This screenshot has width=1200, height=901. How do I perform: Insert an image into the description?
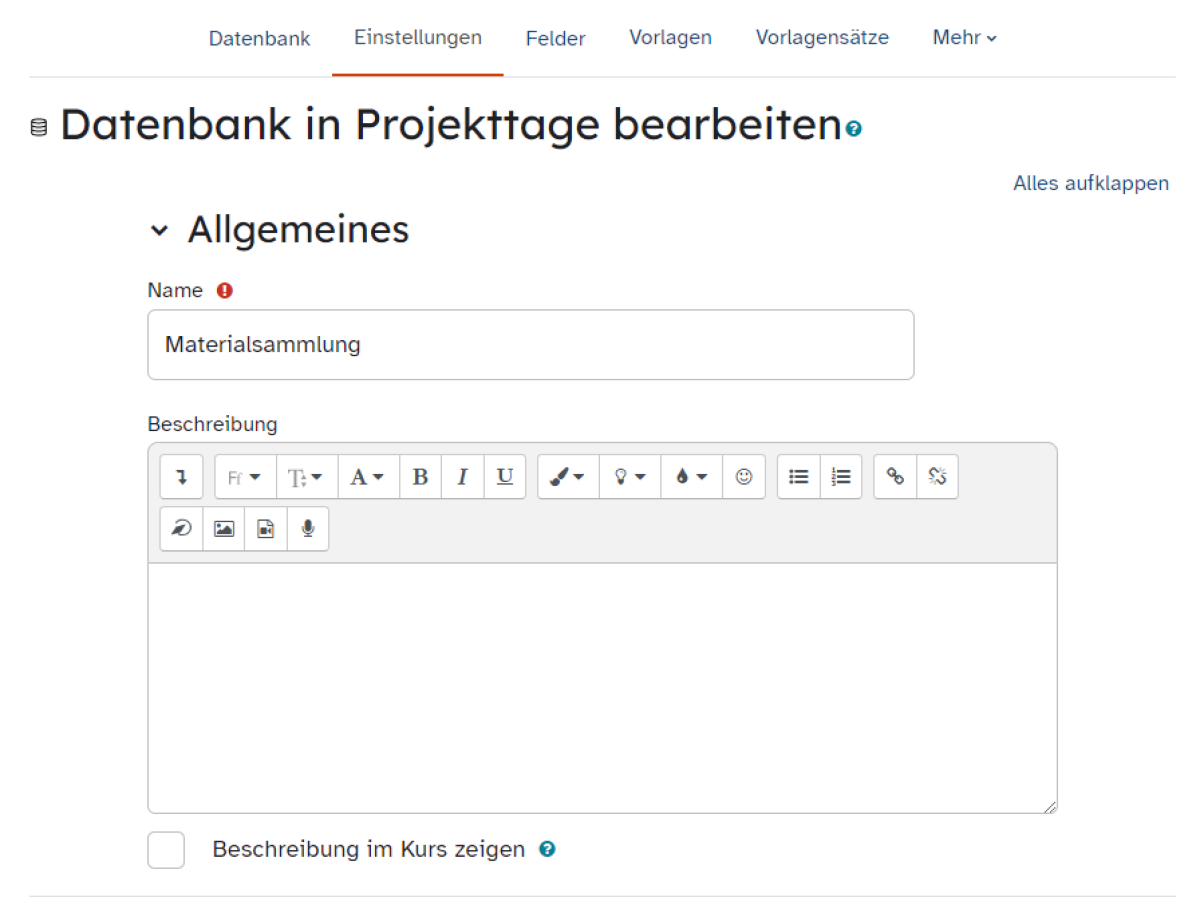(223, 528)
